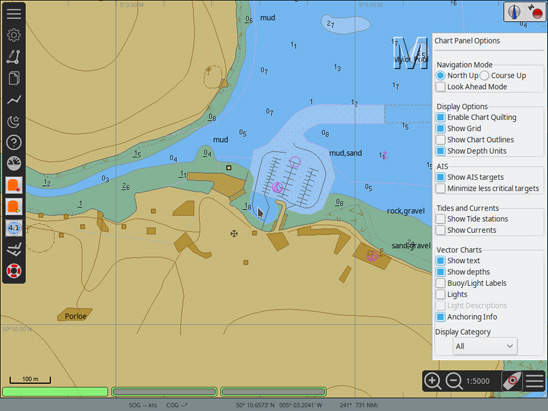Click the 1:5000 chart scale readout
This screenshot has height=411, width=548.
pos(477,381)
